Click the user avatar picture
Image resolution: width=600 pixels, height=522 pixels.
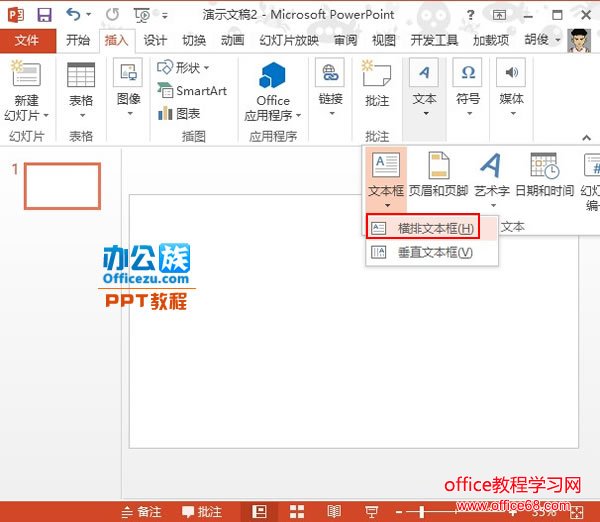pyautogui.click(x=579, y=41)
